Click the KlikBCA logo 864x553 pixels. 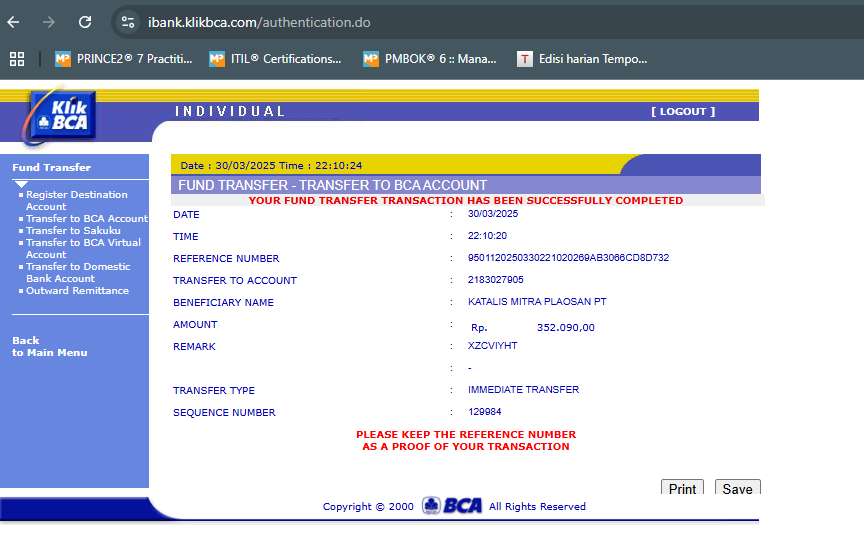pyautogui.click(x=60, y=117)
